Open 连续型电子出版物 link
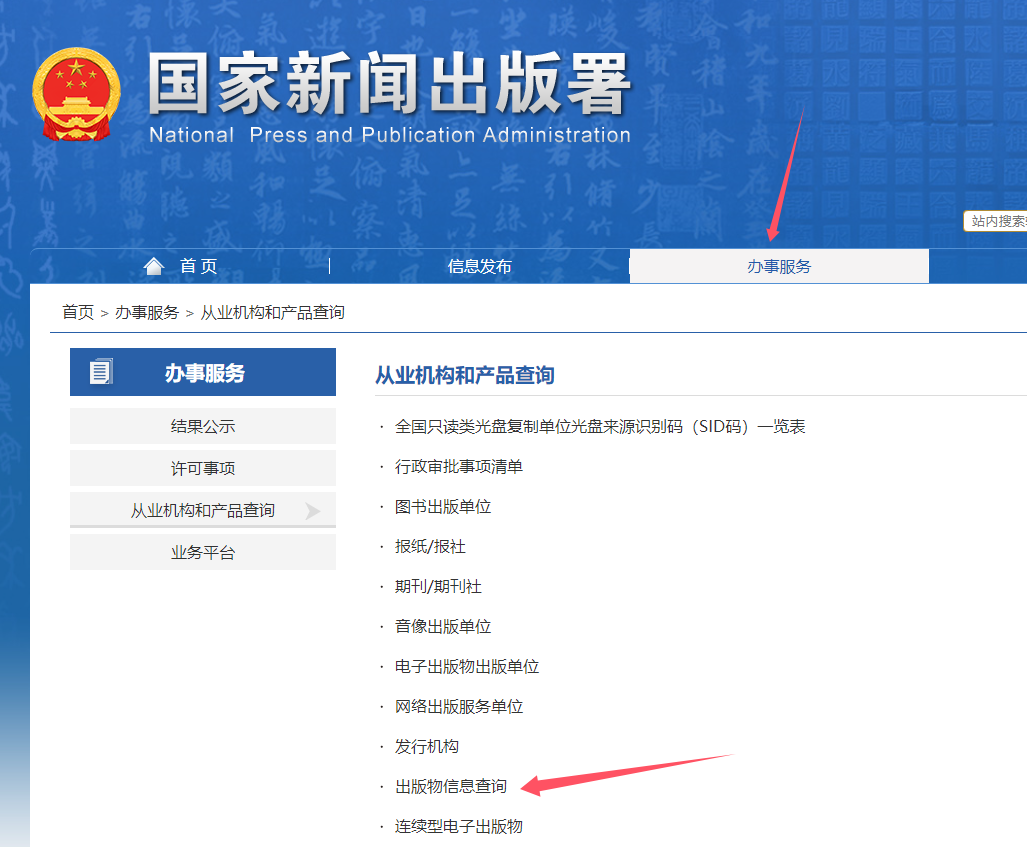This screenshot has height=847, width=1027. click(460, 827)
